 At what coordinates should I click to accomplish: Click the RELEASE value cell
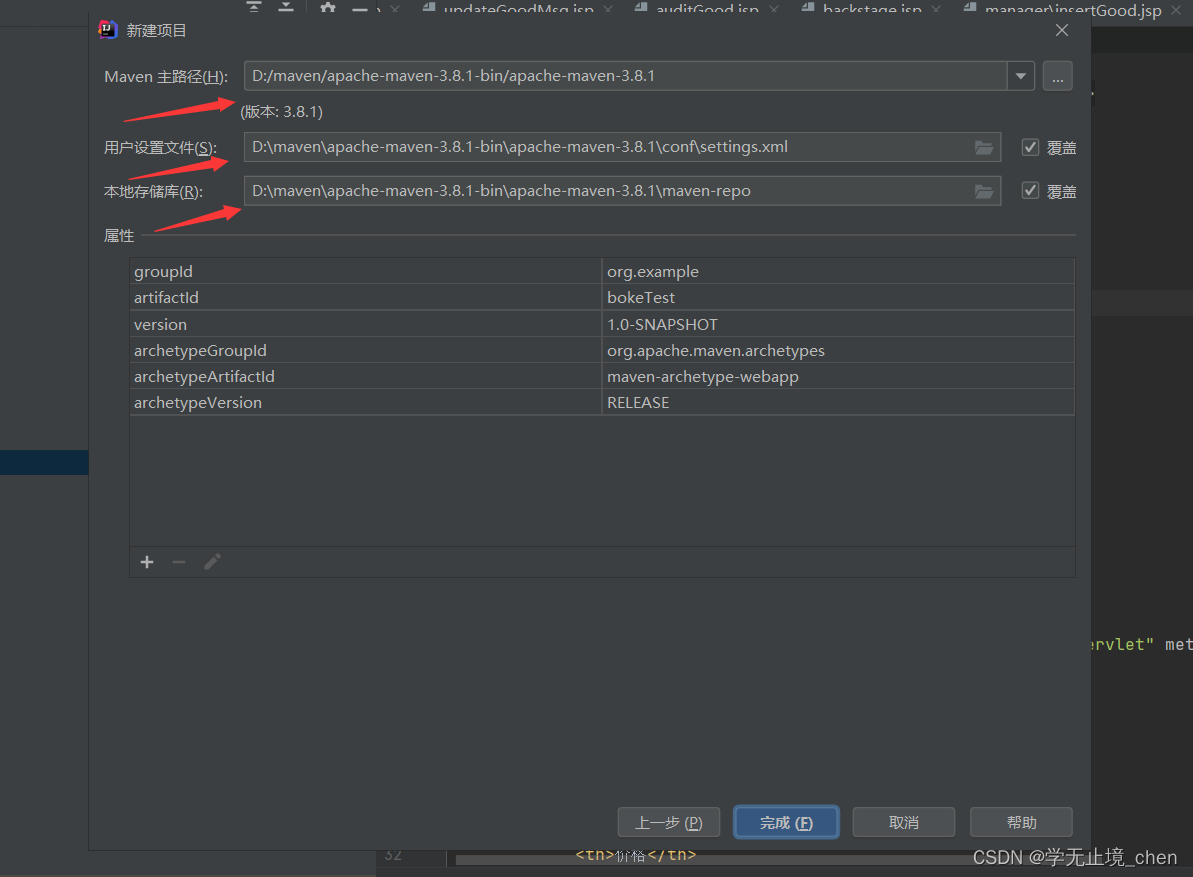coord(838,402)
